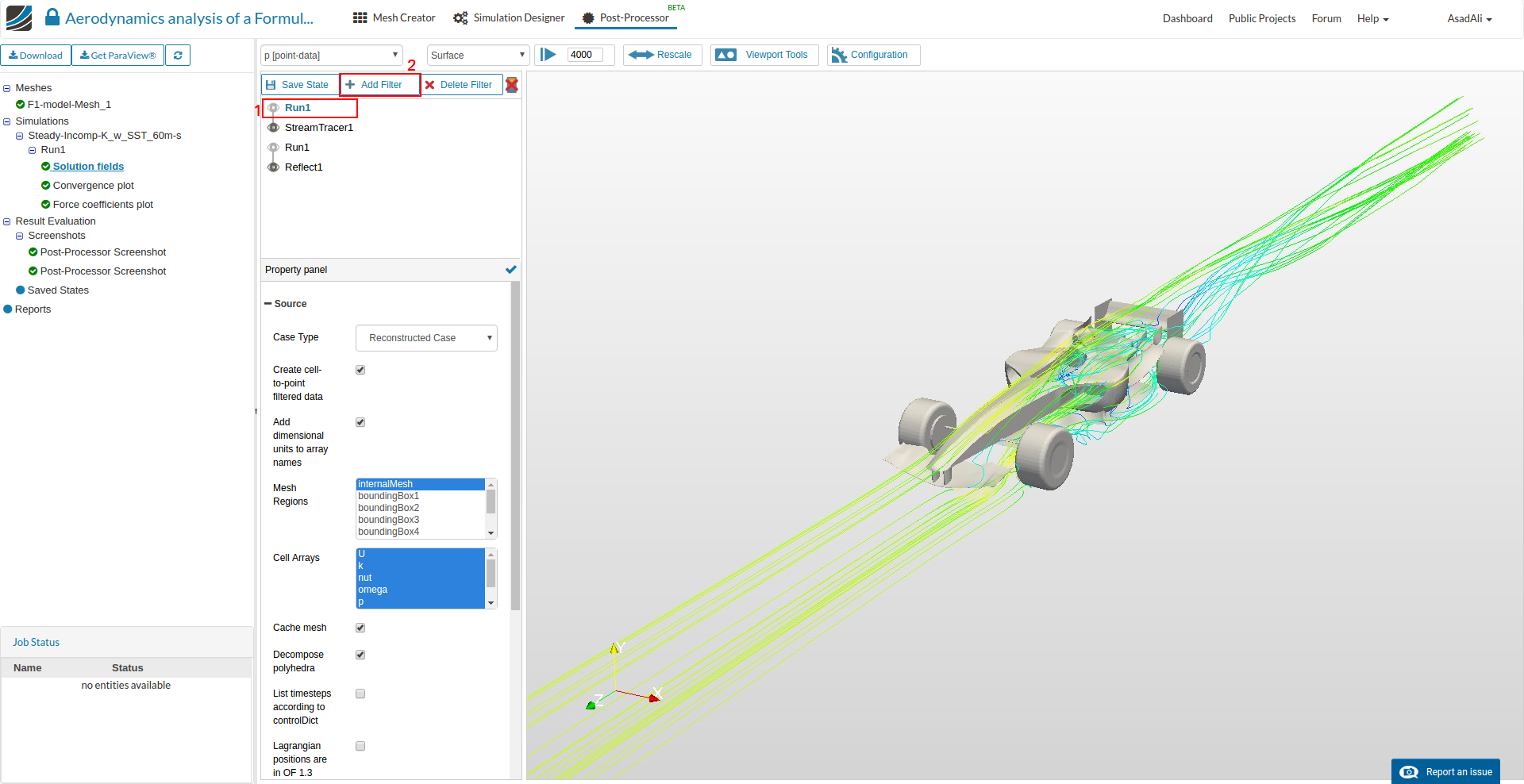Click the padlock icon beside the project title
Screen dimensions: 1524x784
[x=52, y=17]
